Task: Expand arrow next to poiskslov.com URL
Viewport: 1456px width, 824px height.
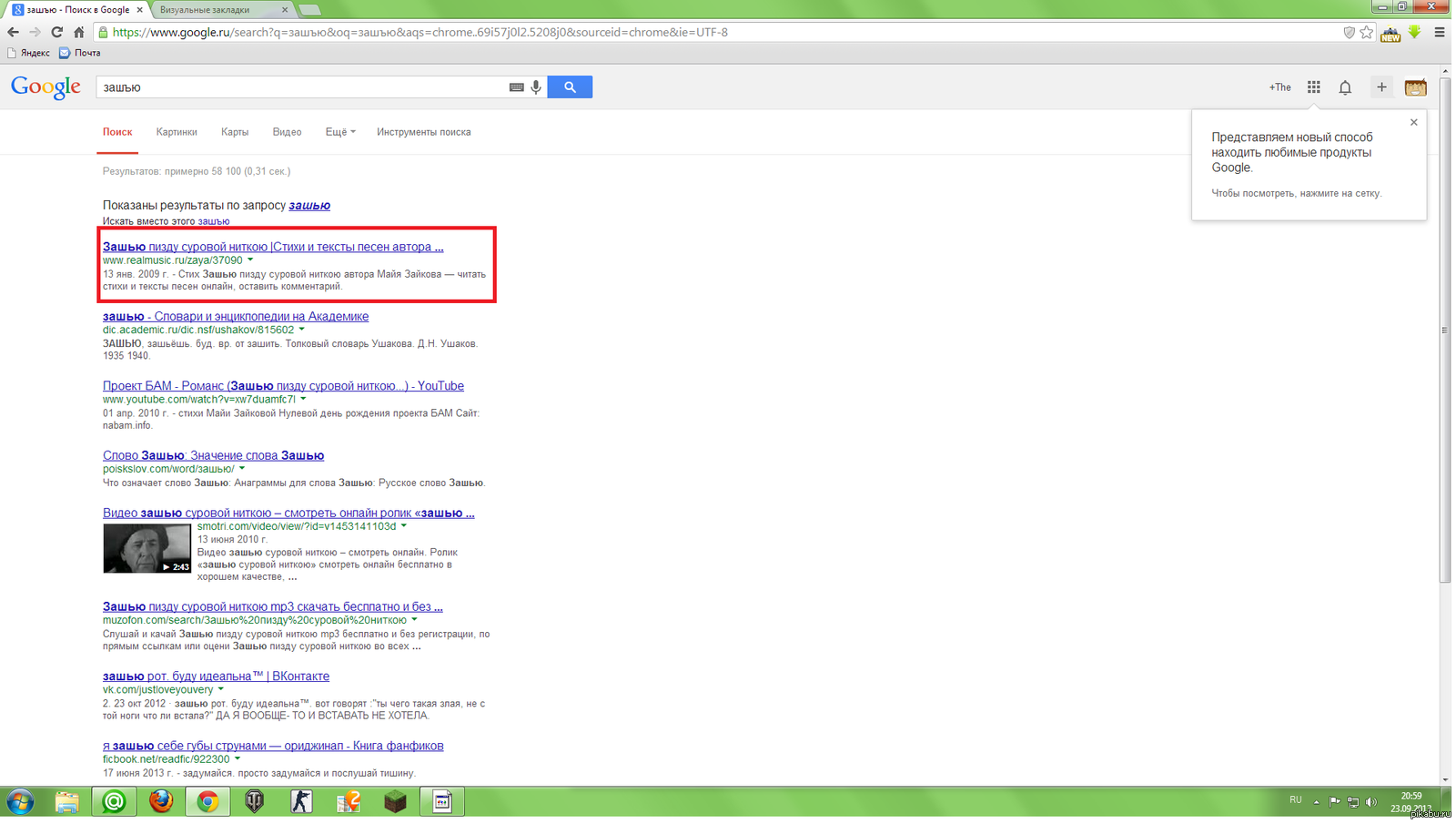Action: pyautogui.click(x=242, y=469)
